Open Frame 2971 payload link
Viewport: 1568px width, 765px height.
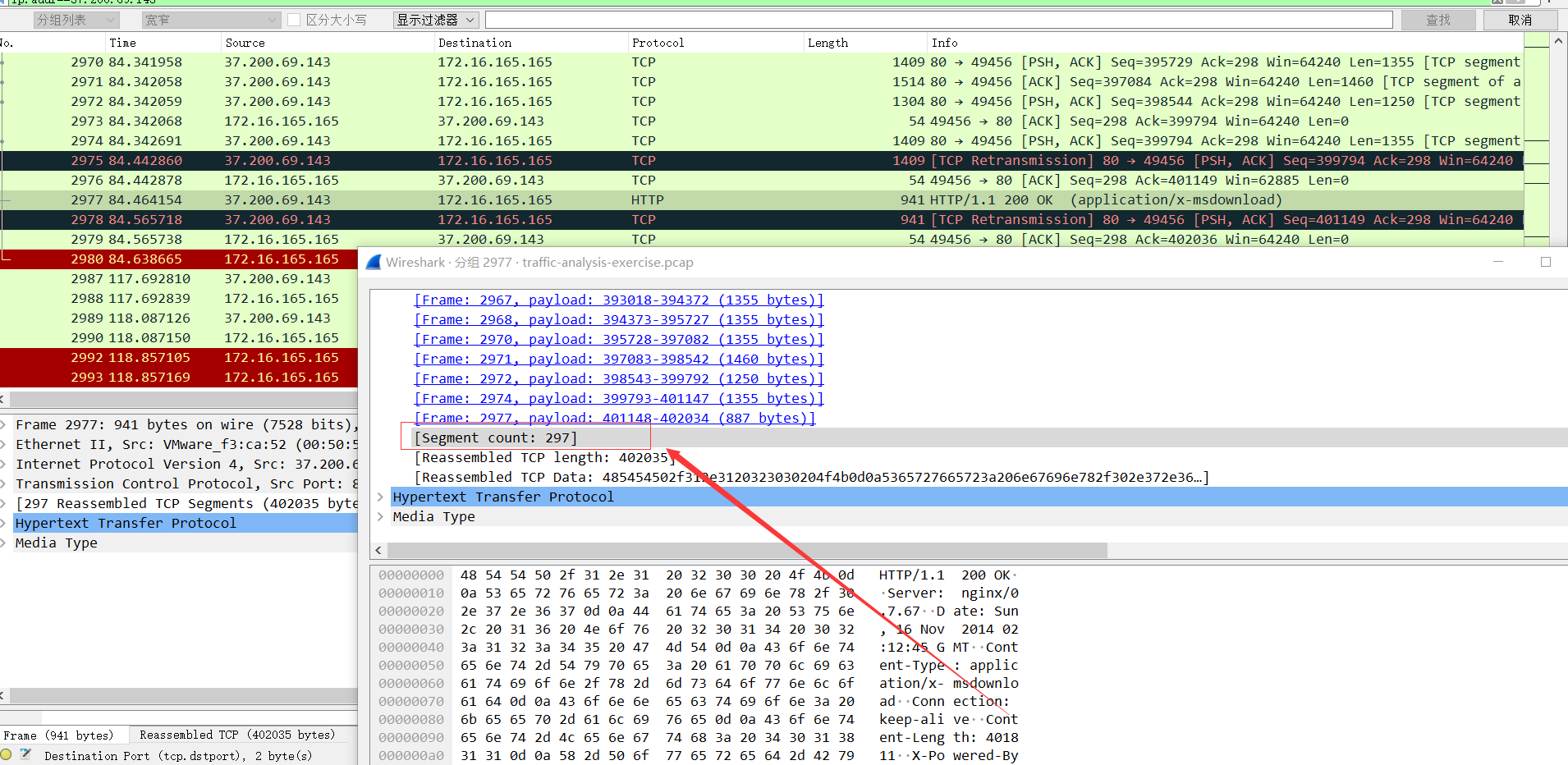tap(619, 359)
